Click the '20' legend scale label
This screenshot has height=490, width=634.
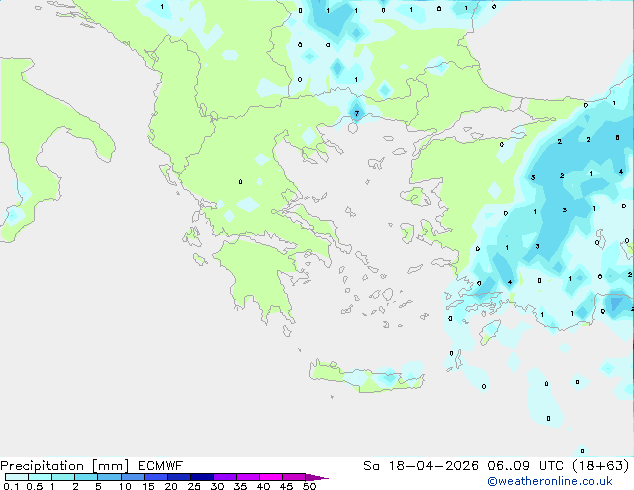click(171, 486)
